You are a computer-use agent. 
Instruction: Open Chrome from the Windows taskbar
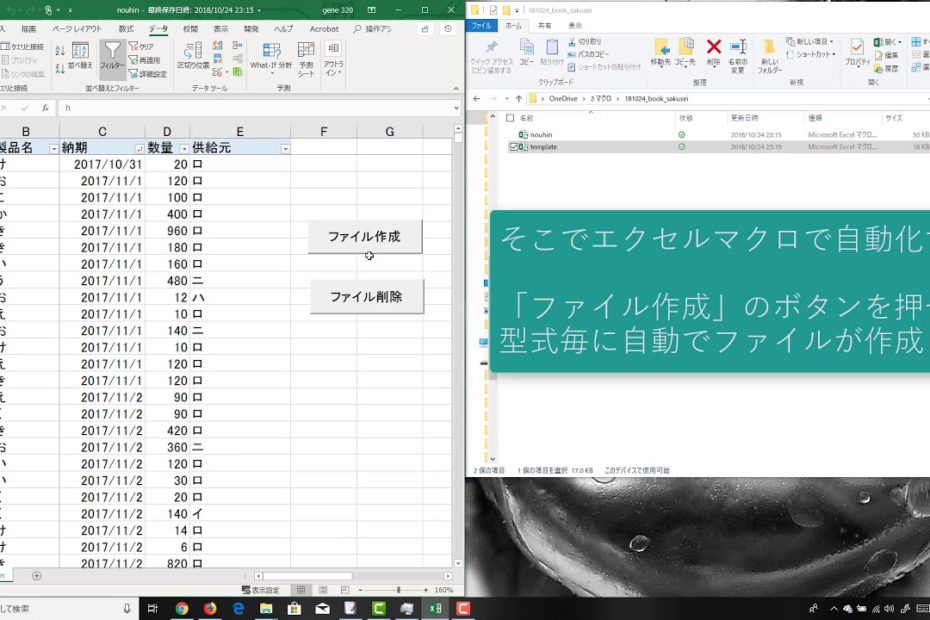pyautogui.click(x=182, y=607)
